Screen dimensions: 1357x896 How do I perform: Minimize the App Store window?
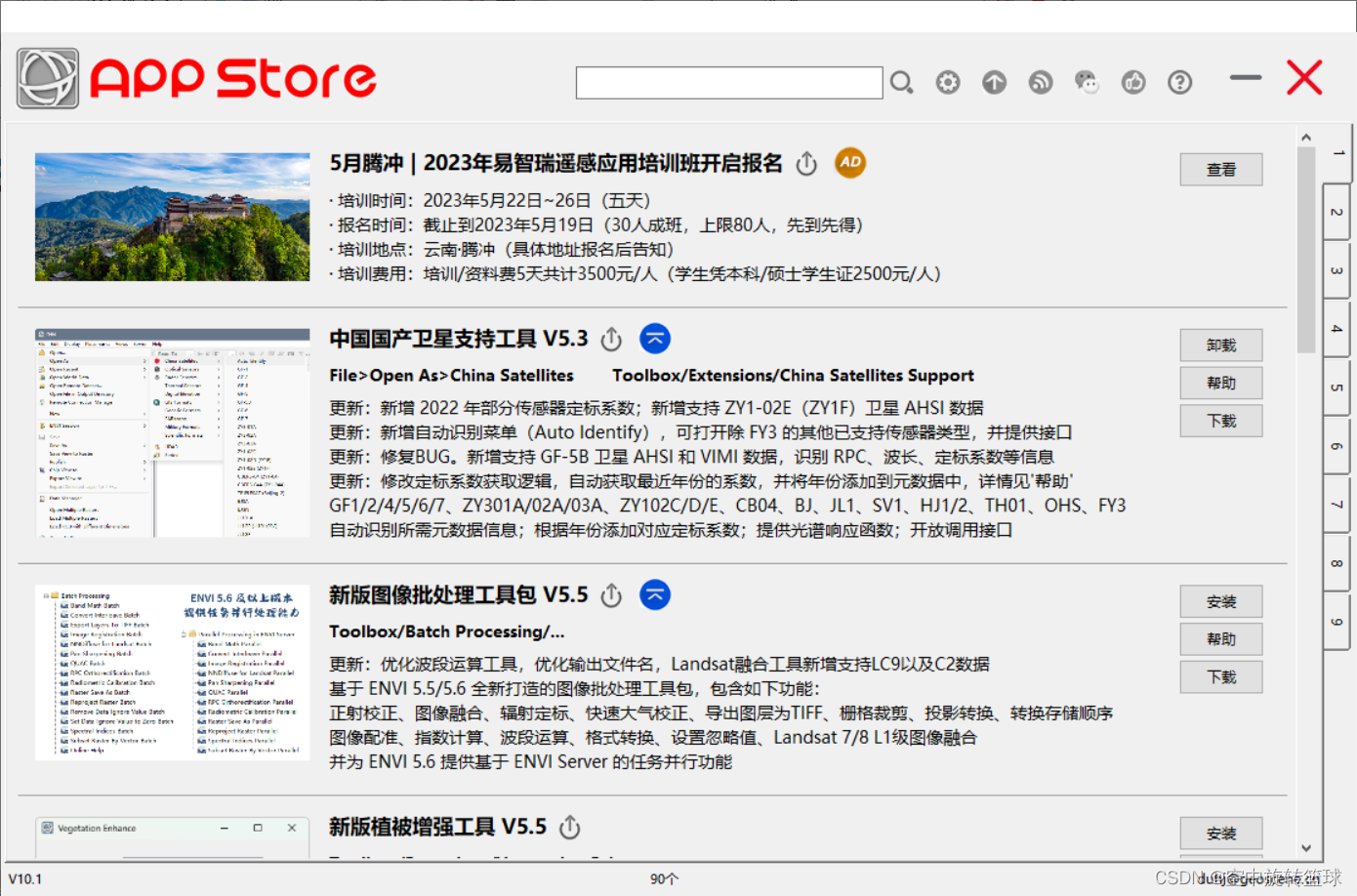pyautogui.click(x=1246, y=77)
